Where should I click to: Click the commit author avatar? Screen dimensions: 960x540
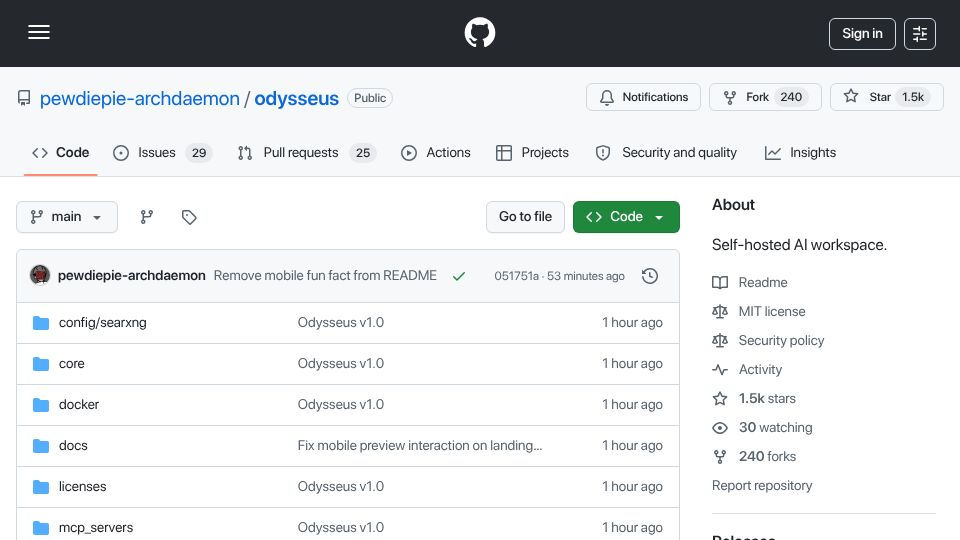coord(40,276)
